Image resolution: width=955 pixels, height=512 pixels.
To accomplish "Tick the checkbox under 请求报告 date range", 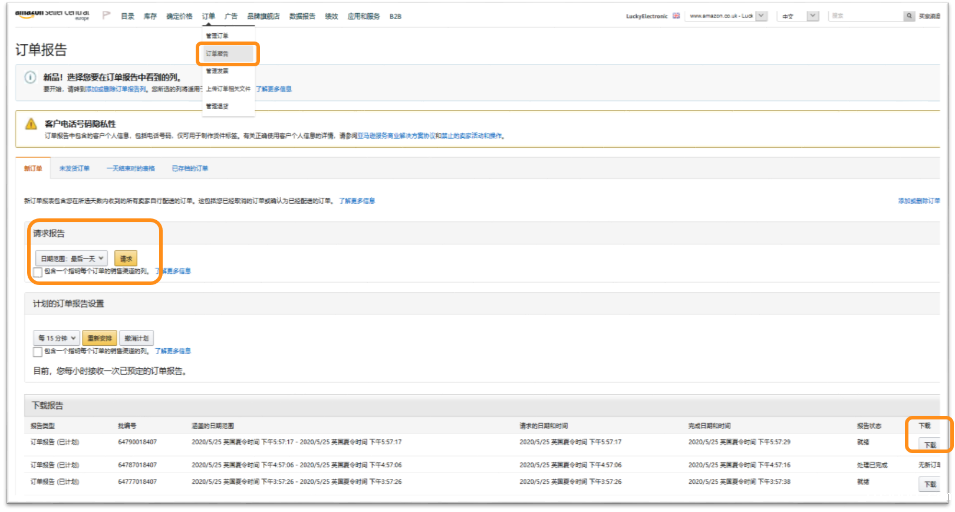I will [38, 271].
